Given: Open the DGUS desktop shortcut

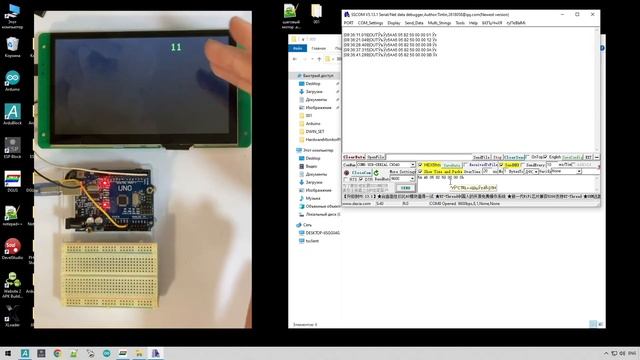Looking at the screenshot, I should [x=12, y=182].
